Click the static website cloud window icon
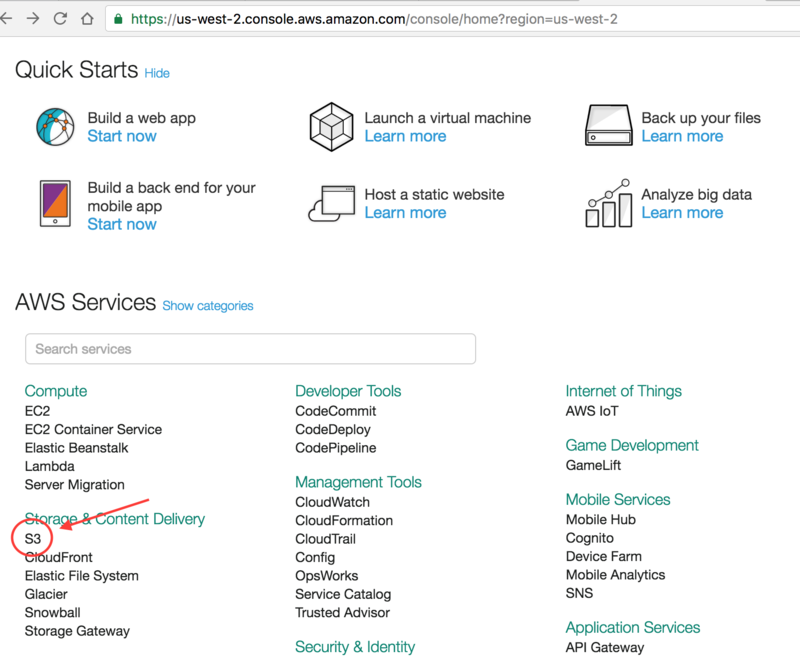Image resolution: width=800 pixels, height=656 pixels. (332, 204)
